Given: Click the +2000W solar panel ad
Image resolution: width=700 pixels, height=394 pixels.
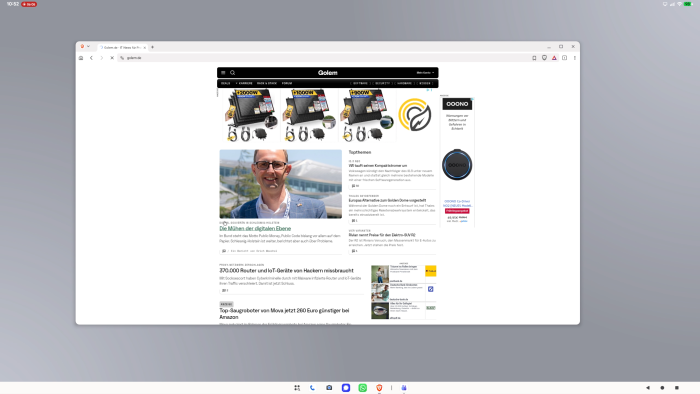Looking at the screenshot, I should click(250, 115).
